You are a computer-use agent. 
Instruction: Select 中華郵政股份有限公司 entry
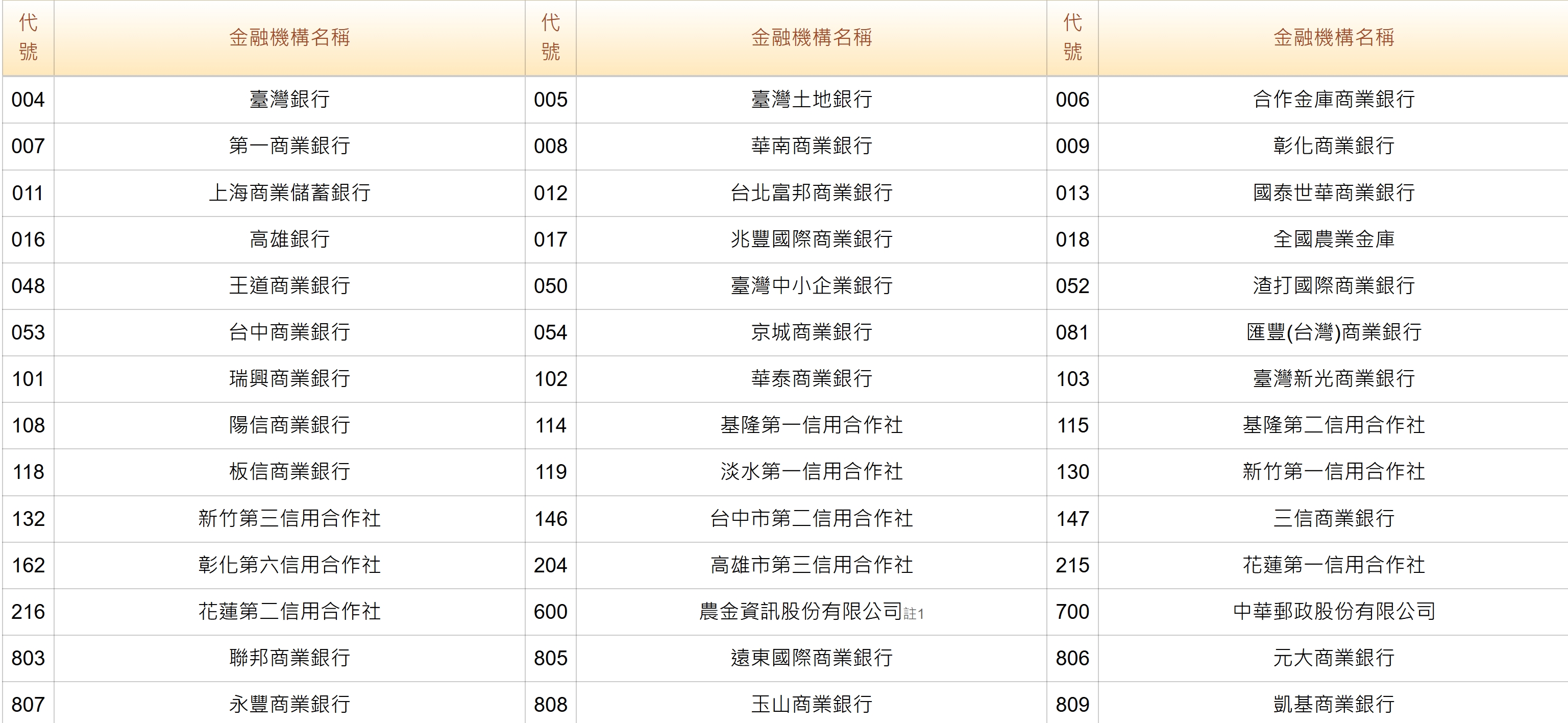1333,612
